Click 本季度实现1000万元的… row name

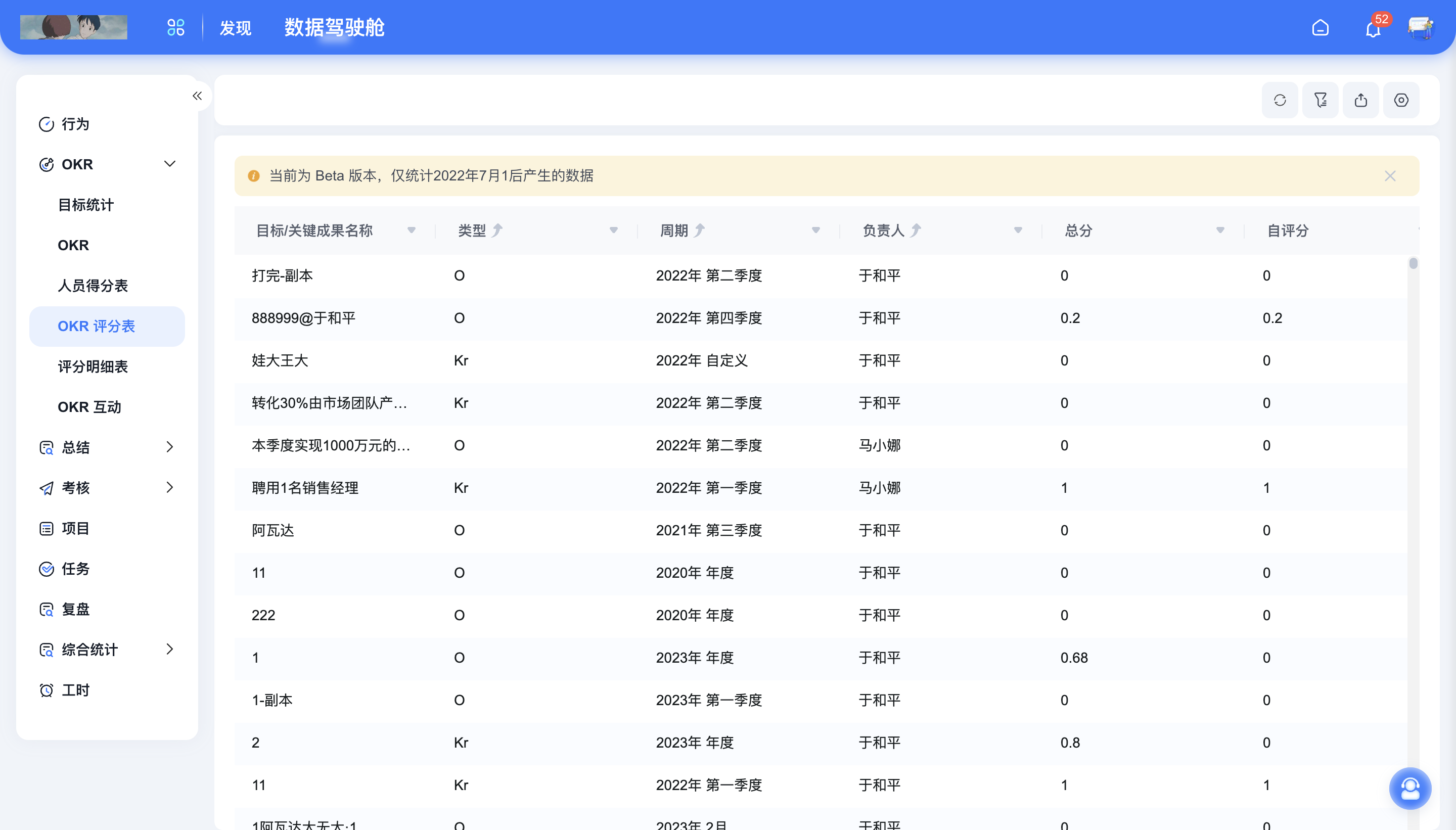[x=331, y=445]
